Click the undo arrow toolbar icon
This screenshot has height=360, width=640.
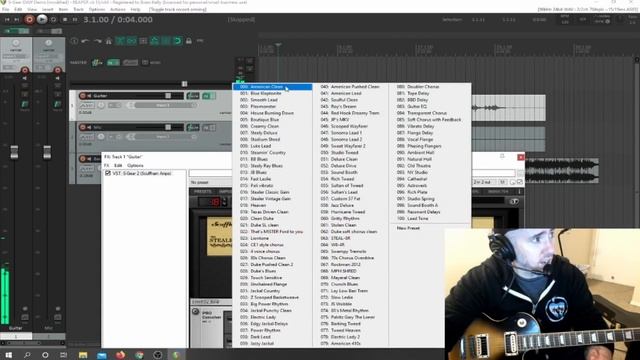pyautogui.click(x=85, y=41)
